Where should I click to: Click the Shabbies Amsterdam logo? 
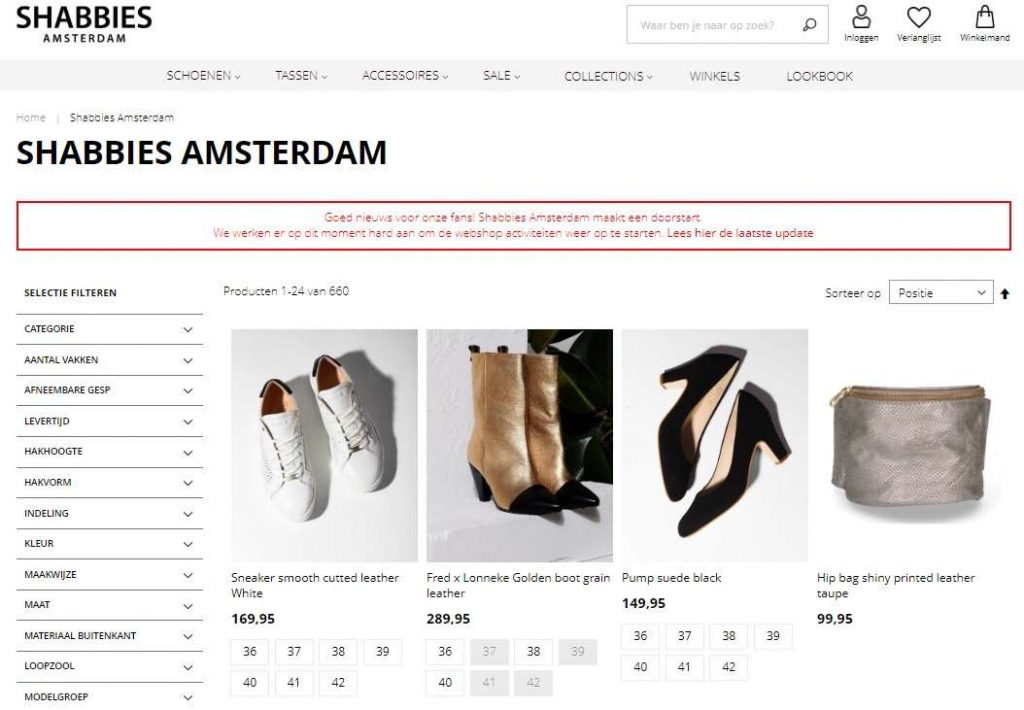coord(84,24)
